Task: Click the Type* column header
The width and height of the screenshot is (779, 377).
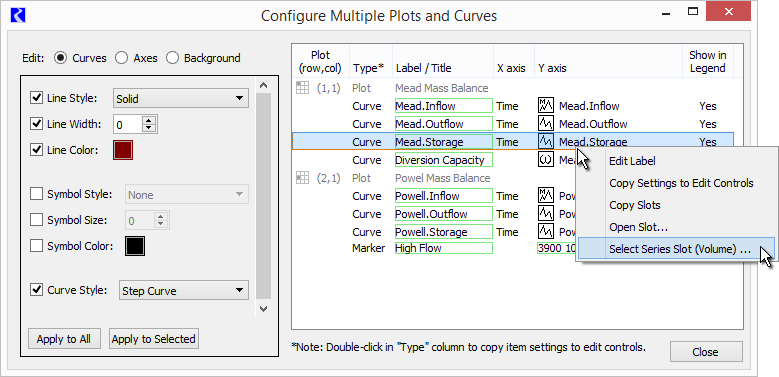Action: [x=369, y=68]
